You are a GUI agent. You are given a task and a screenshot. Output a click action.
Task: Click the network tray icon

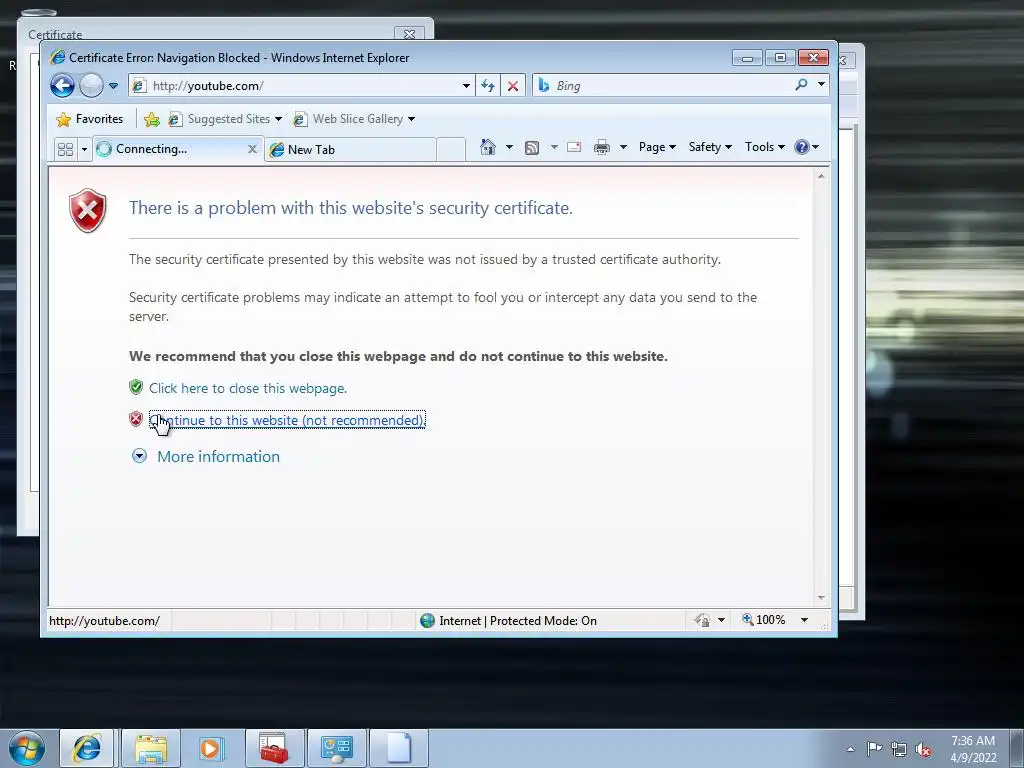(899, 749)
